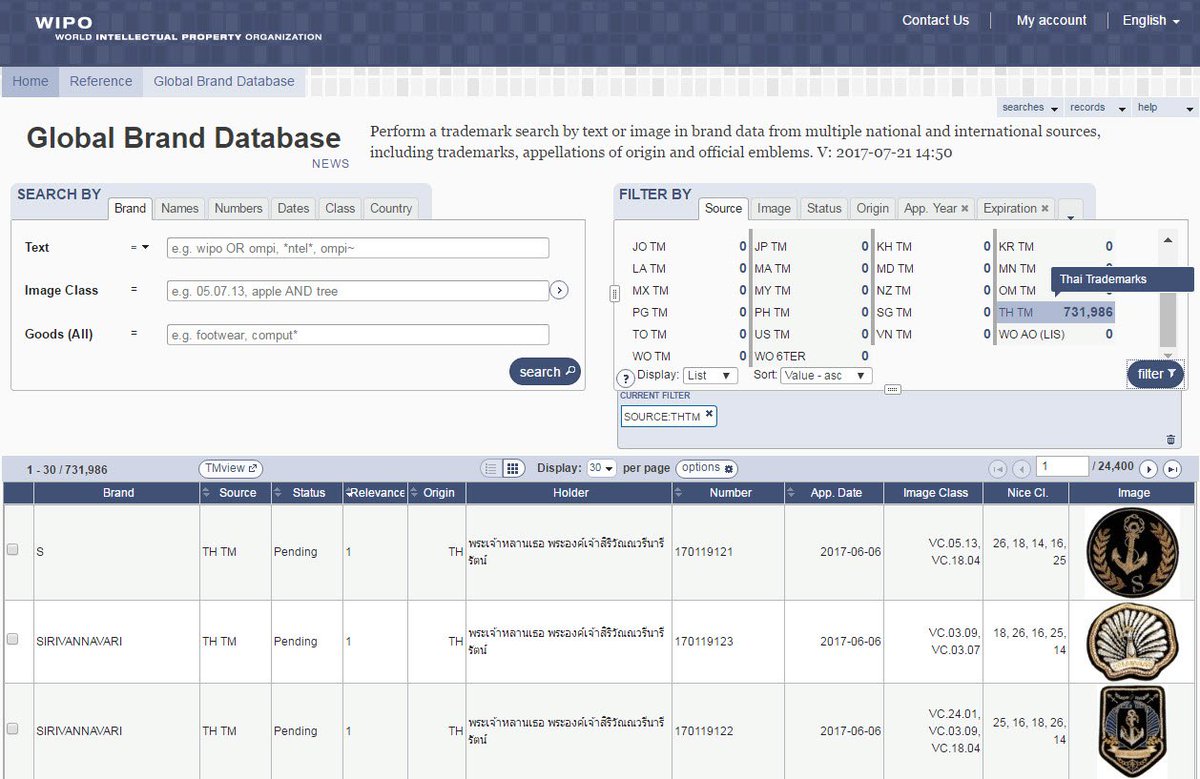Switch to the Country search tab

click(391, 208)
